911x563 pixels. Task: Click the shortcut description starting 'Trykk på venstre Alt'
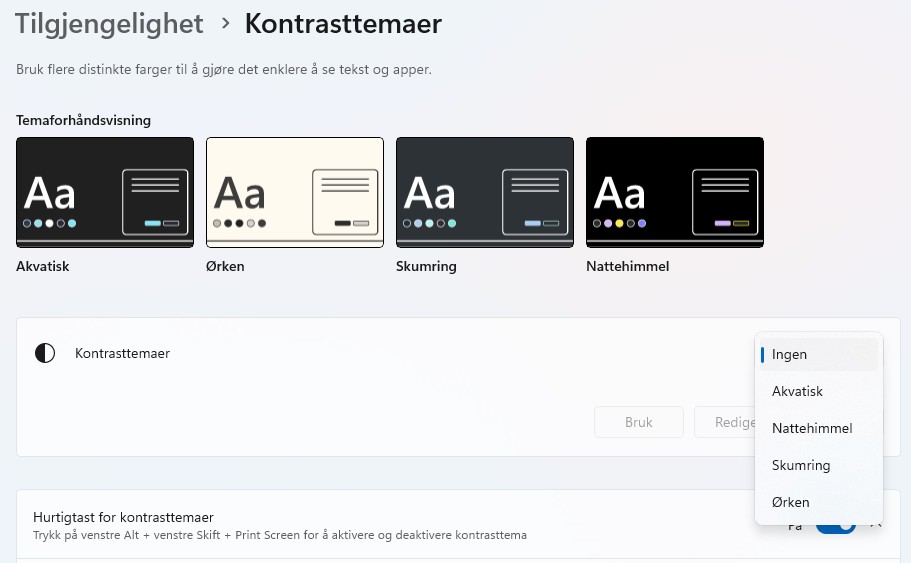pos(280,535)
